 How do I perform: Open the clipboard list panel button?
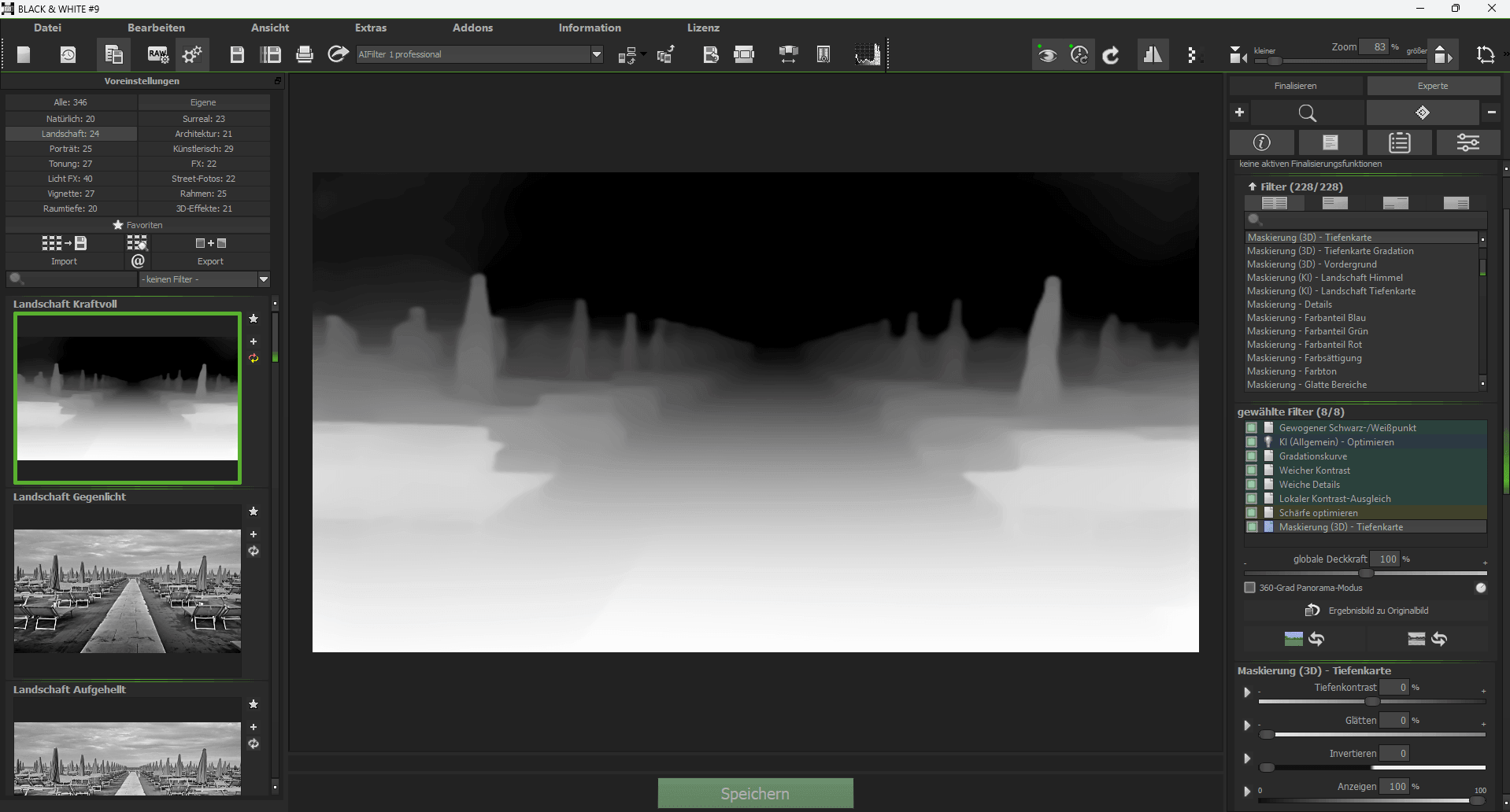1399,142
